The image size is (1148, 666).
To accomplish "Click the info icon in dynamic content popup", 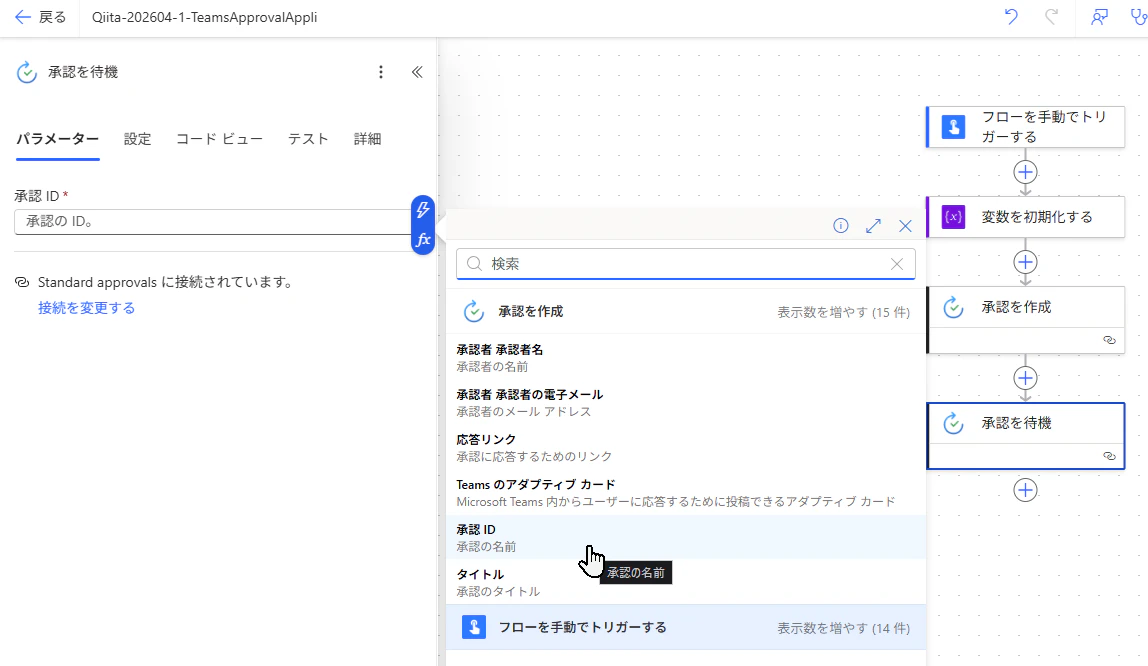I will click(x=840, y=225).
